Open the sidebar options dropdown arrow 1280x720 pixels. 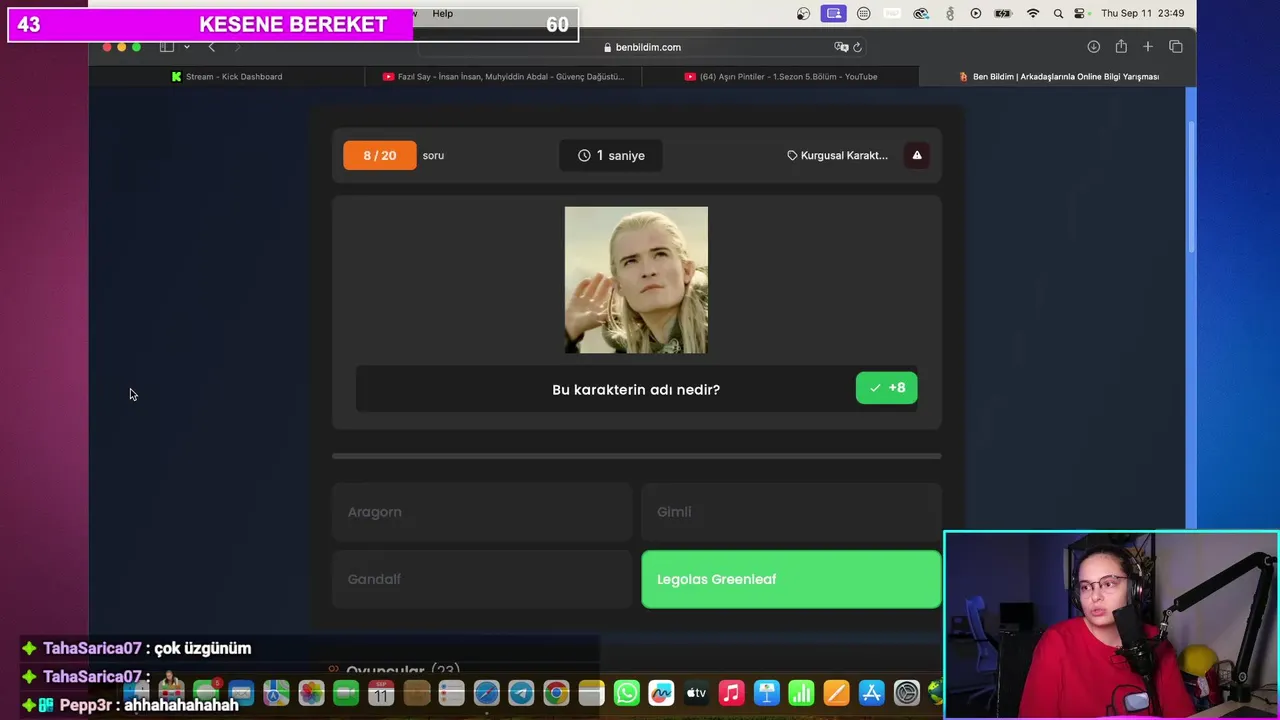pyautogui.click(x=186, y=47)
